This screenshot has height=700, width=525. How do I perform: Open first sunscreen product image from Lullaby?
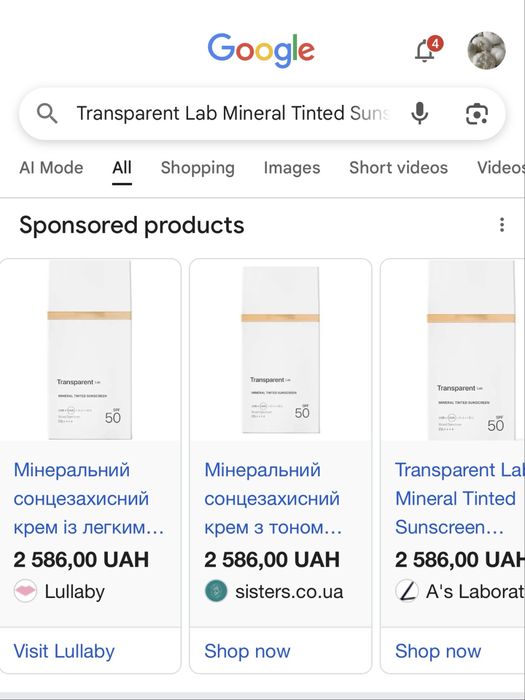click(x=90, y=350)
